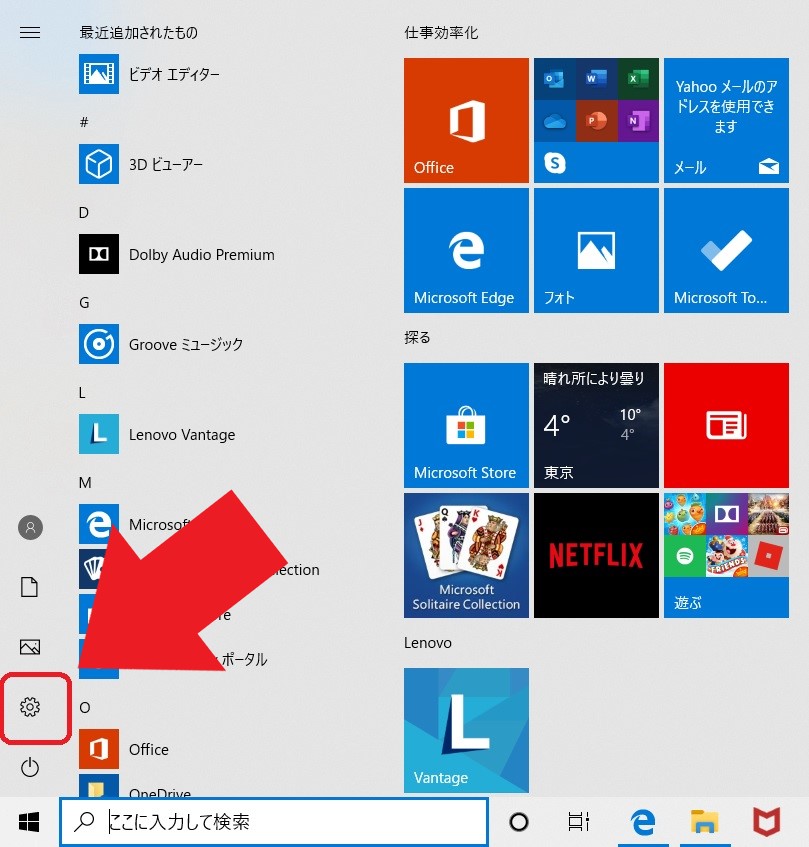Click the G letter header
This screenshot has width=809, height=847.
84,302
